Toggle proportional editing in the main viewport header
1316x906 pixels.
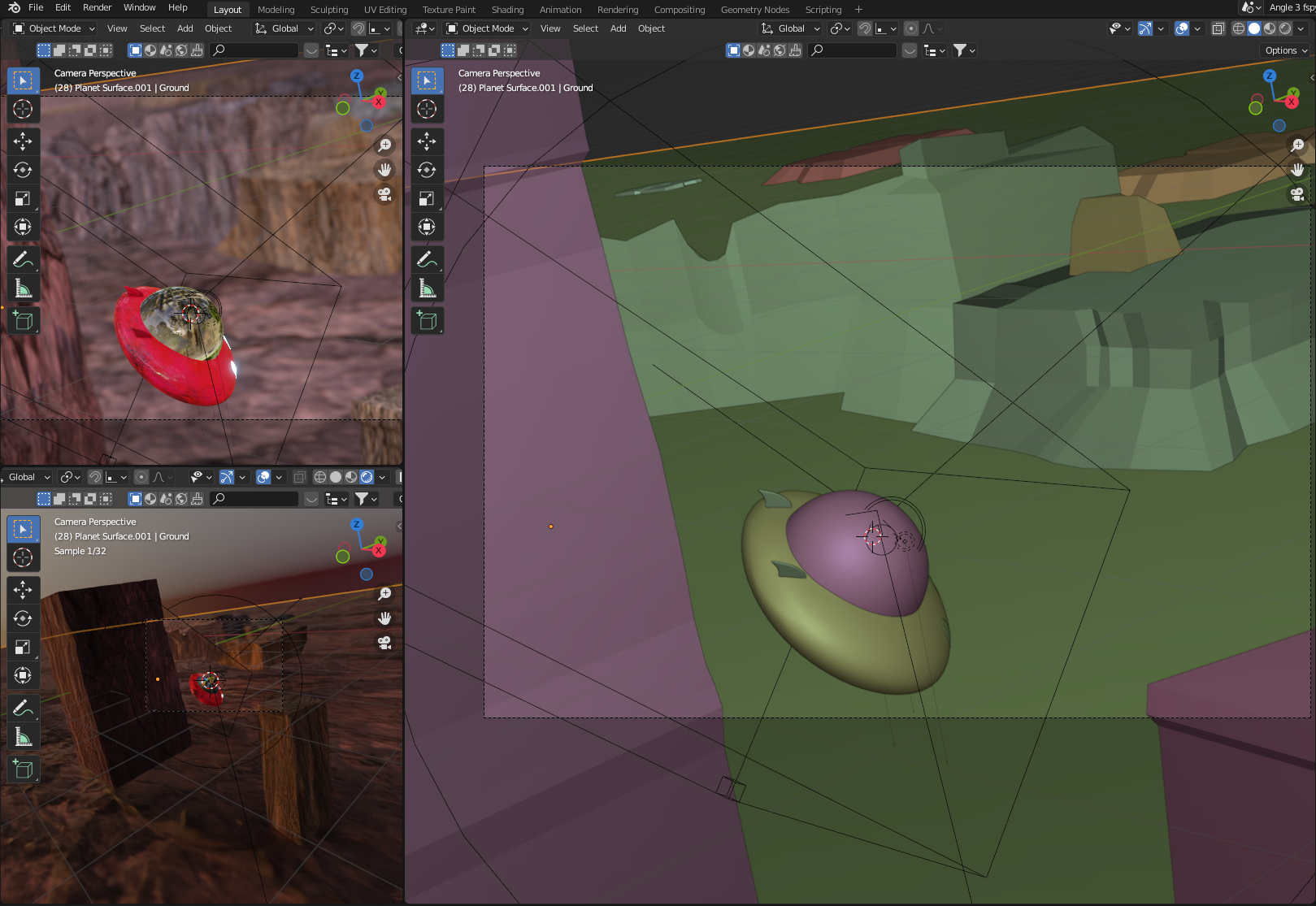[x=911, y=28]
